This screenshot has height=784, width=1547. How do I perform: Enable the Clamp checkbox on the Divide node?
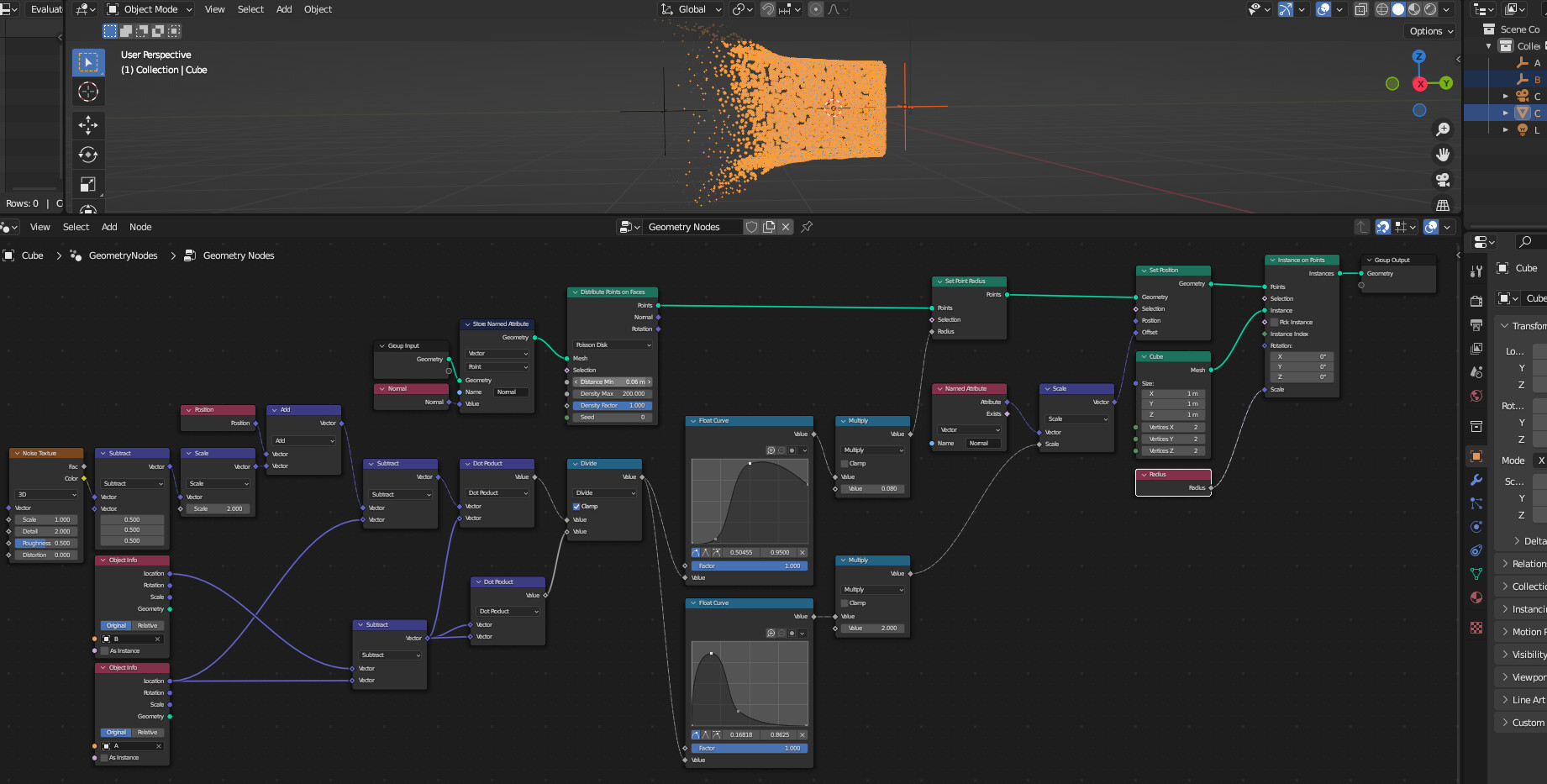(x=576, y=506)
